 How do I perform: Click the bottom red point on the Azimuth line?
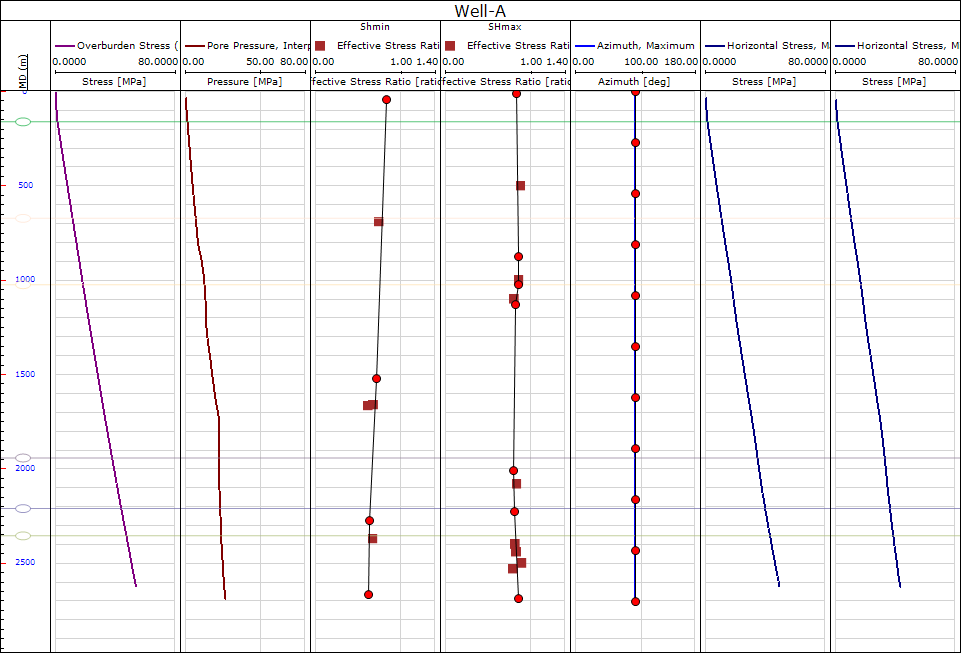coord(635,601)
